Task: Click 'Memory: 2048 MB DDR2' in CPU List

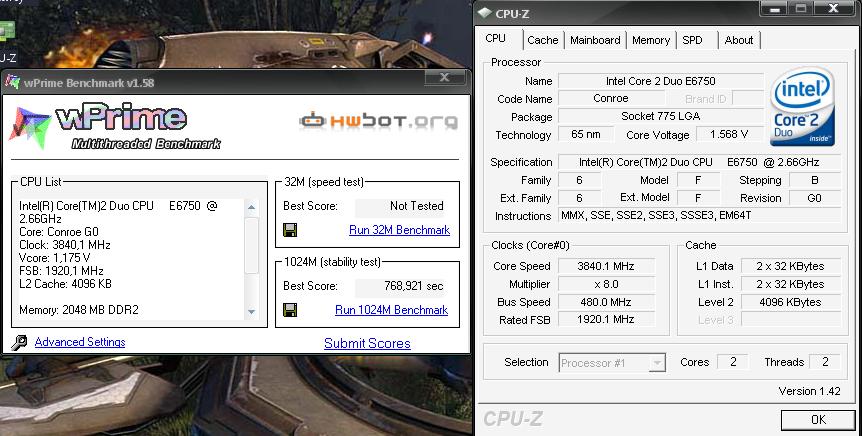Action: pos(79,310)
